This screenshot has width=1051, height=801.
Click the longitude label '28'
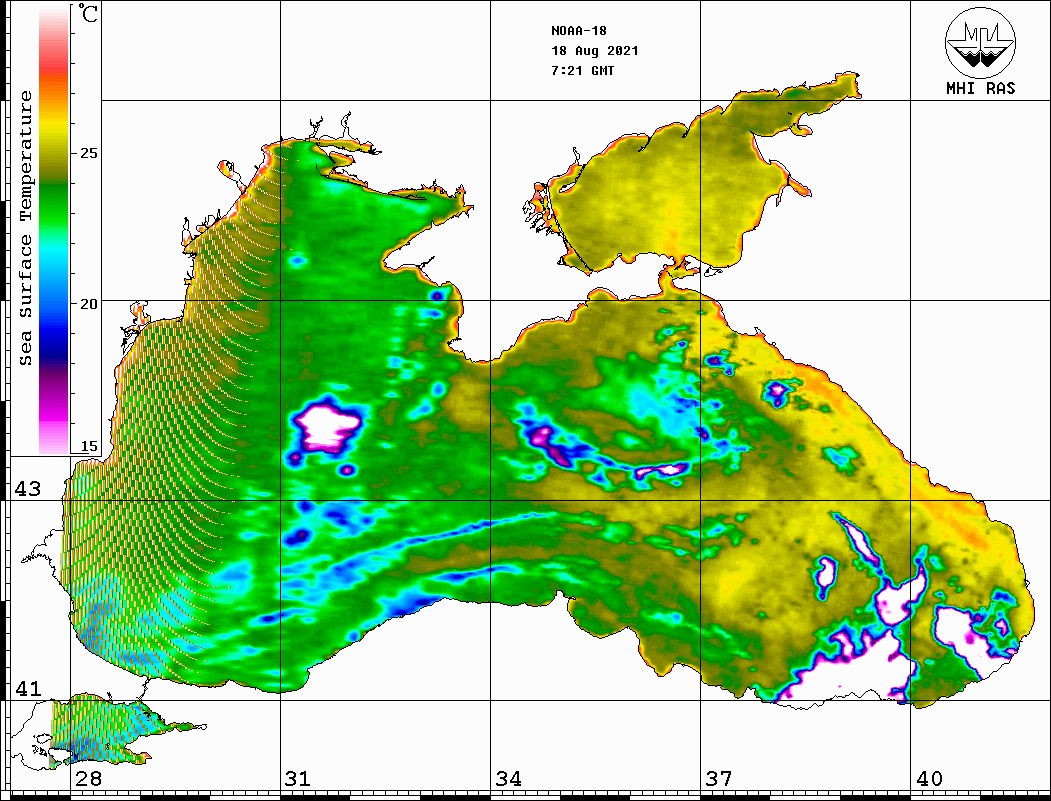pyautogui.click(x=88, y=778)
